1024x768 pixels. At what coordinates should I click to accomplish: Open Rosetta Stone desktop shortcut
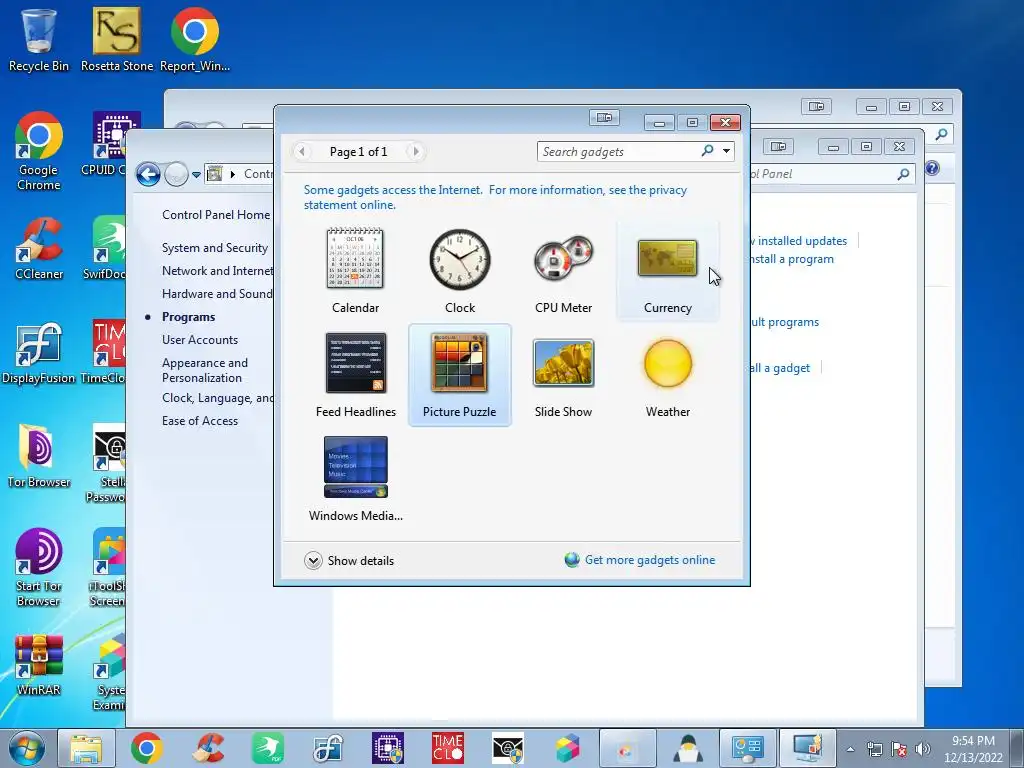click(x=117, y=39)
